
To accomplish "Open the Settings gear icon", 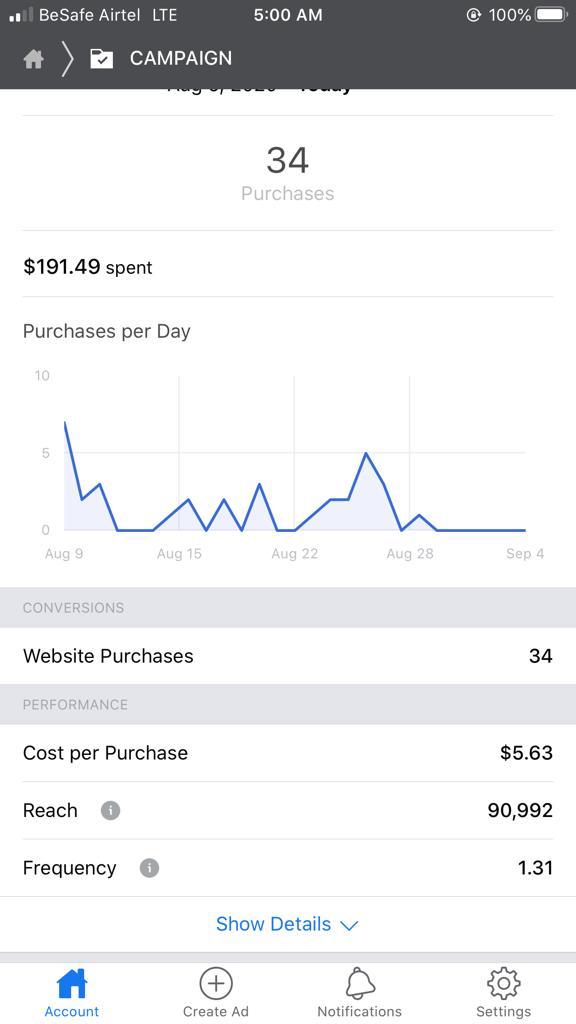I will 504,983.
